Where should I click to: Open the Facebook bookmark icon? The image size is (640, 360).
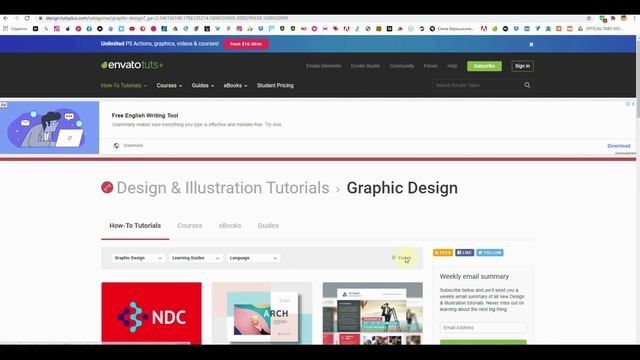coord(89,29)
